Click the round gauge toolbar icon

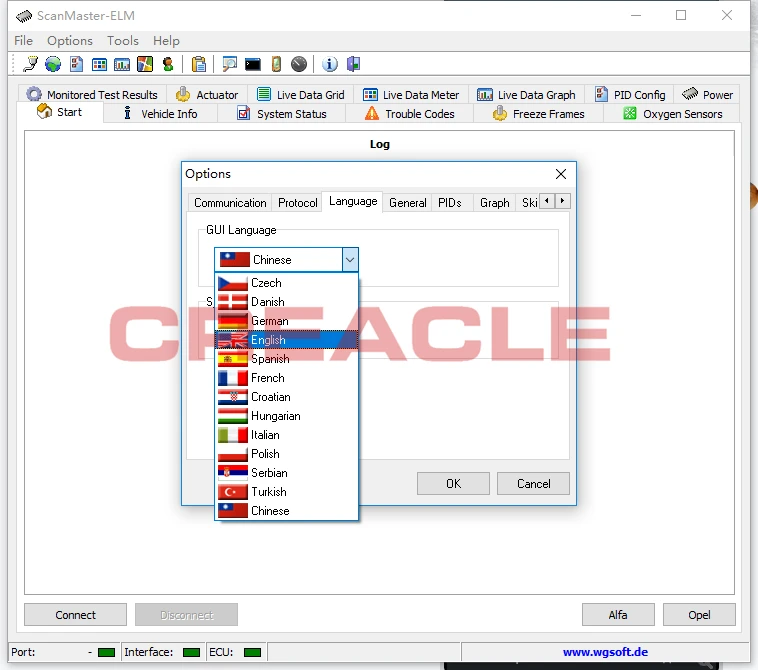[299, 64]
